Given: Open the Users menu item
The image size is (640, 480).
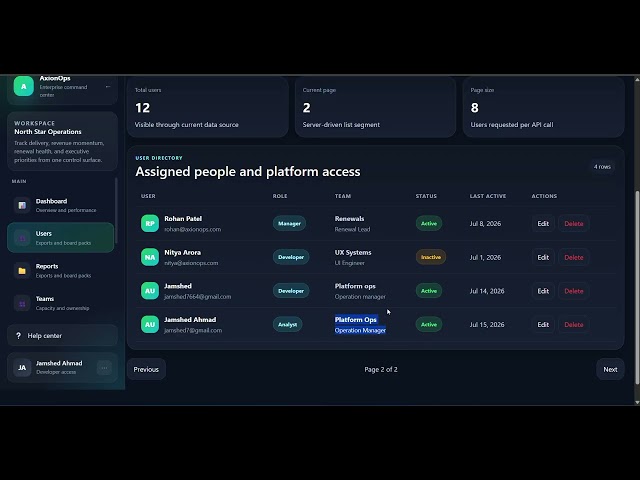Looking at the screenshot, I should (60, 238).
